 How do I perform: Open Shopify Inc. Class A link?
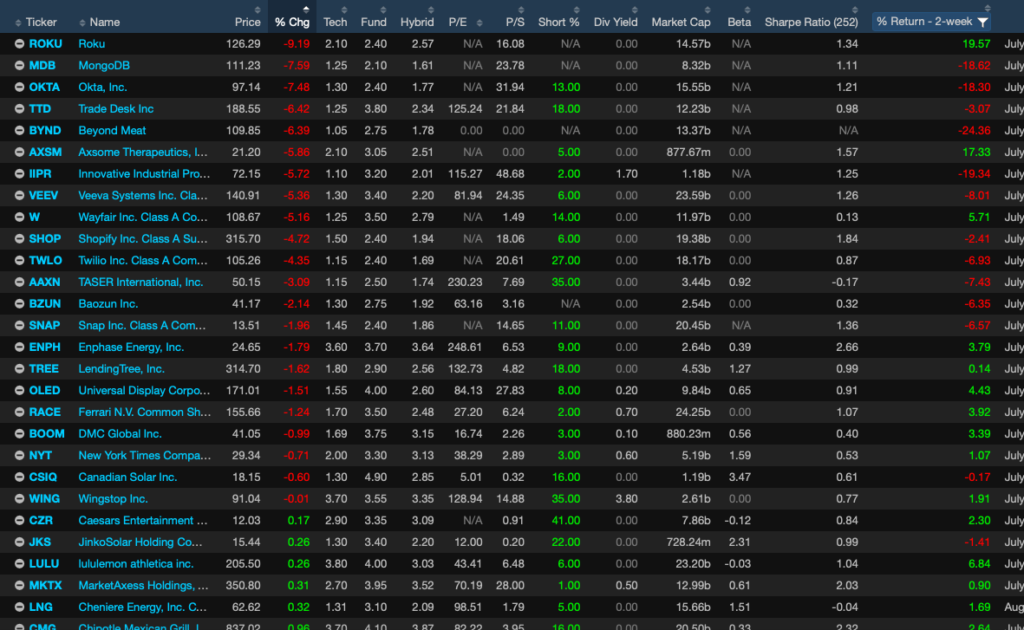click(x=142, y=239)
